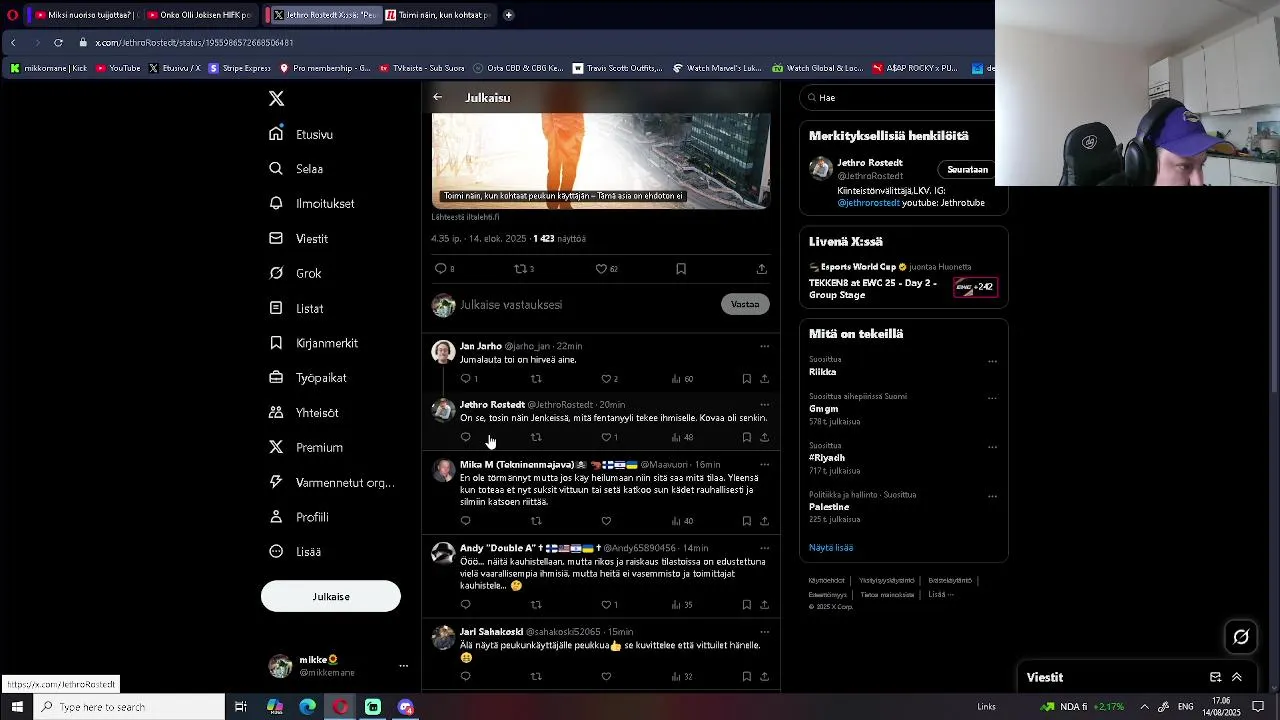Open Lisää menu in sidebar
This screenshot has width=1280, height=720.
[x=295, y=552]
